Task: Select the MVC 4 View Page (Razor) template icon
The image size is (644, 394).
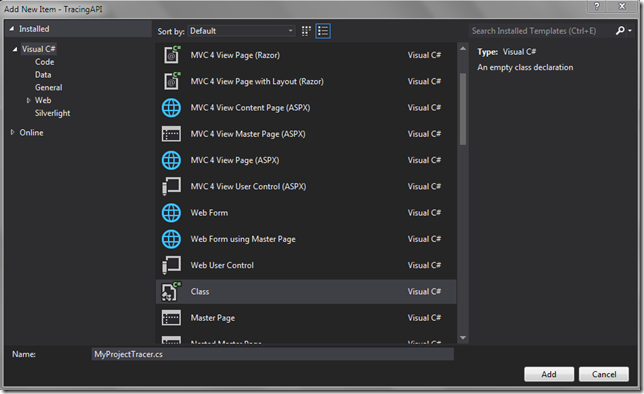Action: 172,55
